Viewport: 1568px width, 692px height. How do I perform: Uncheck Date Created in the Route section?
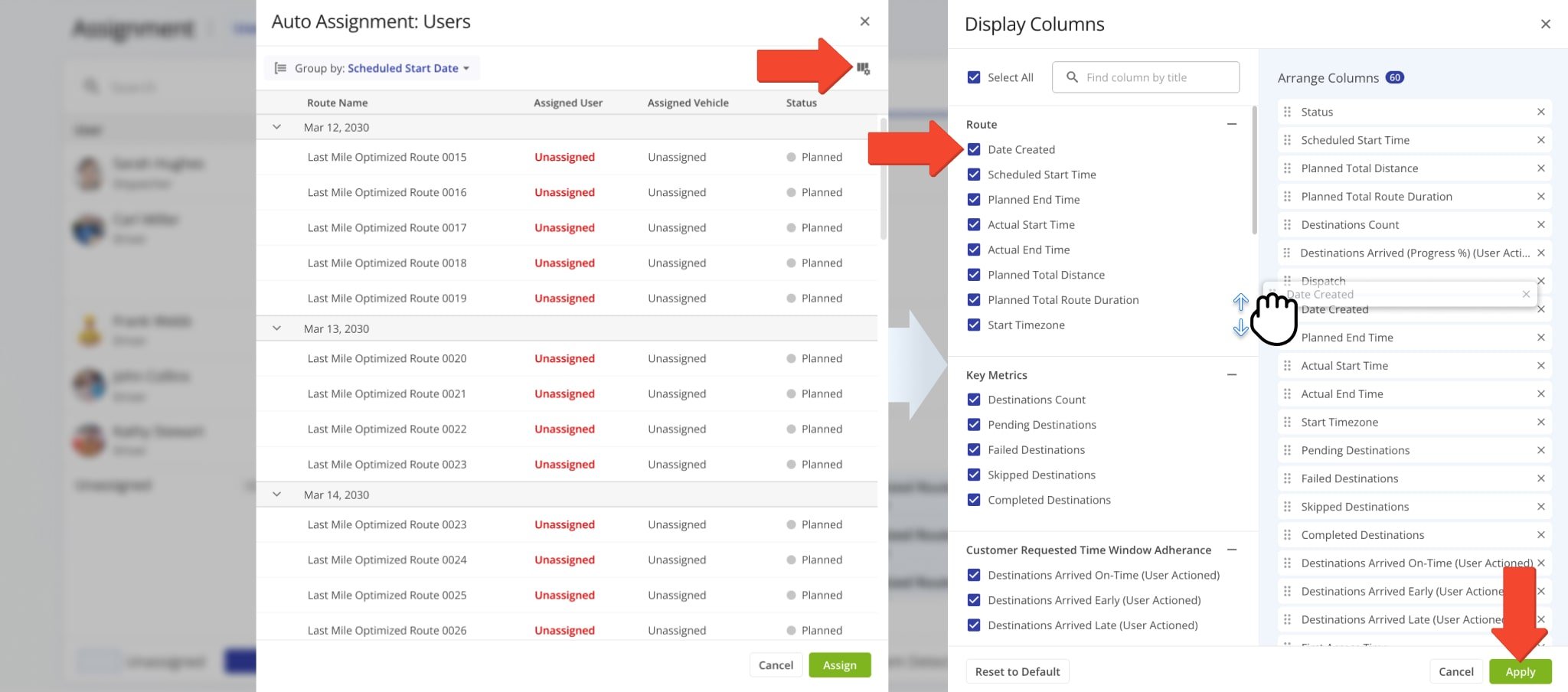pos(974,149)
